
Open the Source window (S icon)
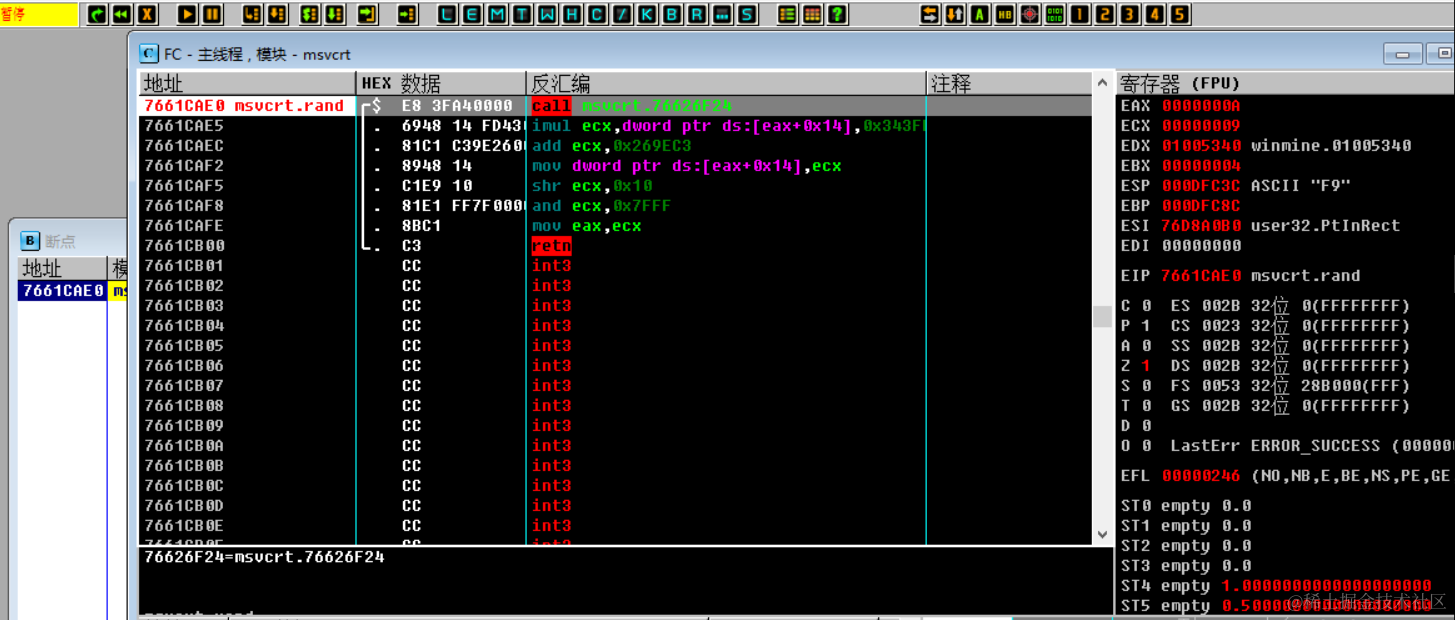(x=748, y=14)
